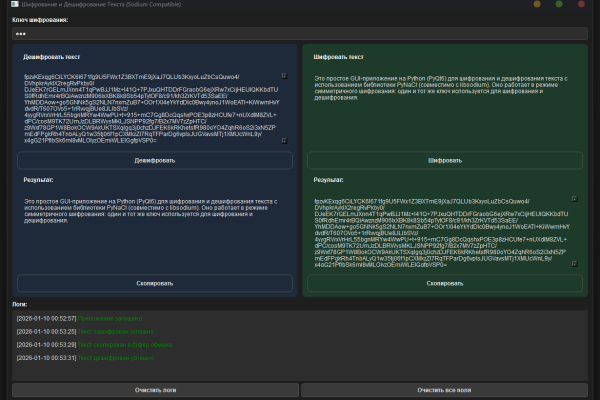
Task: Click the app icon in the title bar
Action: coord(15,4)
